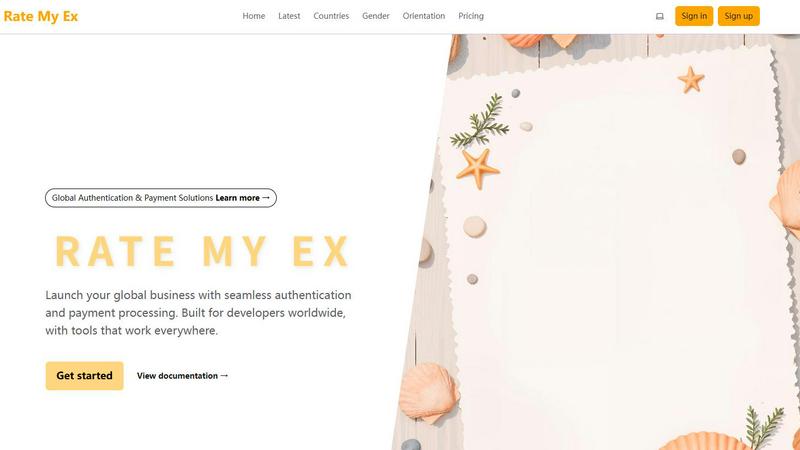Click the Sign up button
This screenshot has width=800, height=450.
[x=738, y=16]
